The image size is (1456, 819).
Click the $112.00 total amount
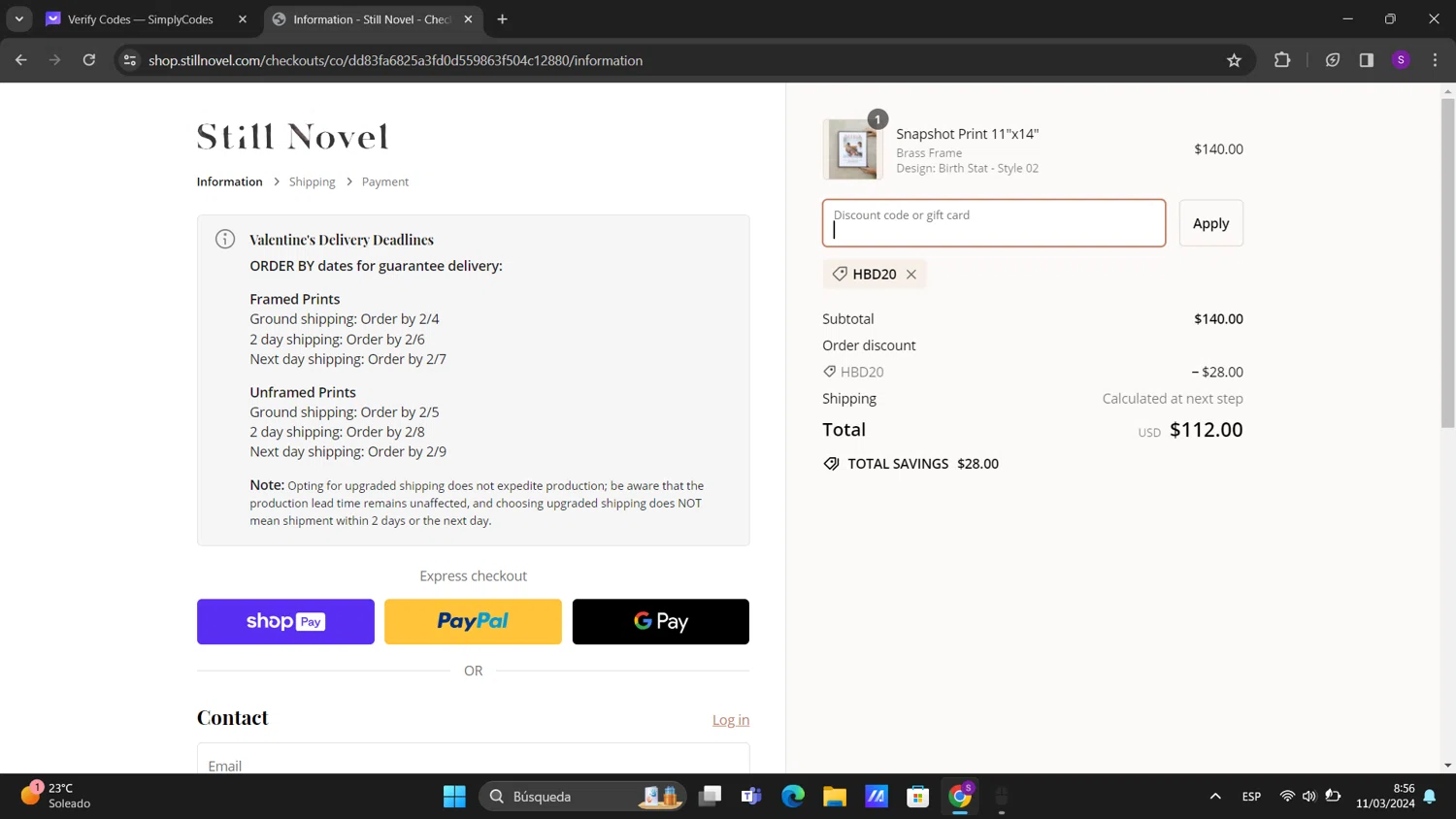pos(1206,430)
